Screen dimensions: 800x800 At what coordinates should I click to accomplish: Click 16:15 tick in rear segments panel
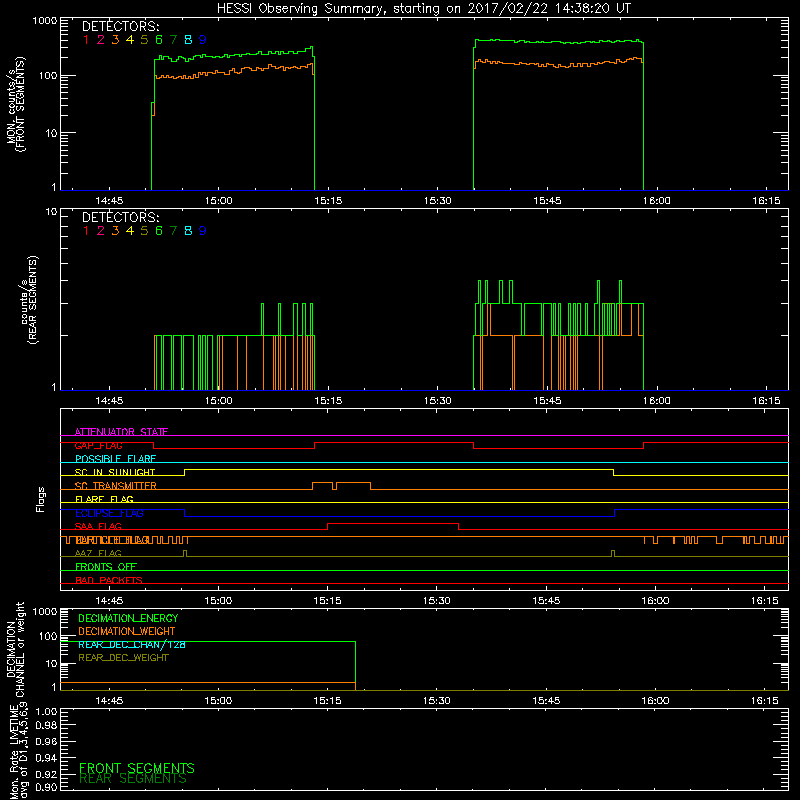pos(766,401)
